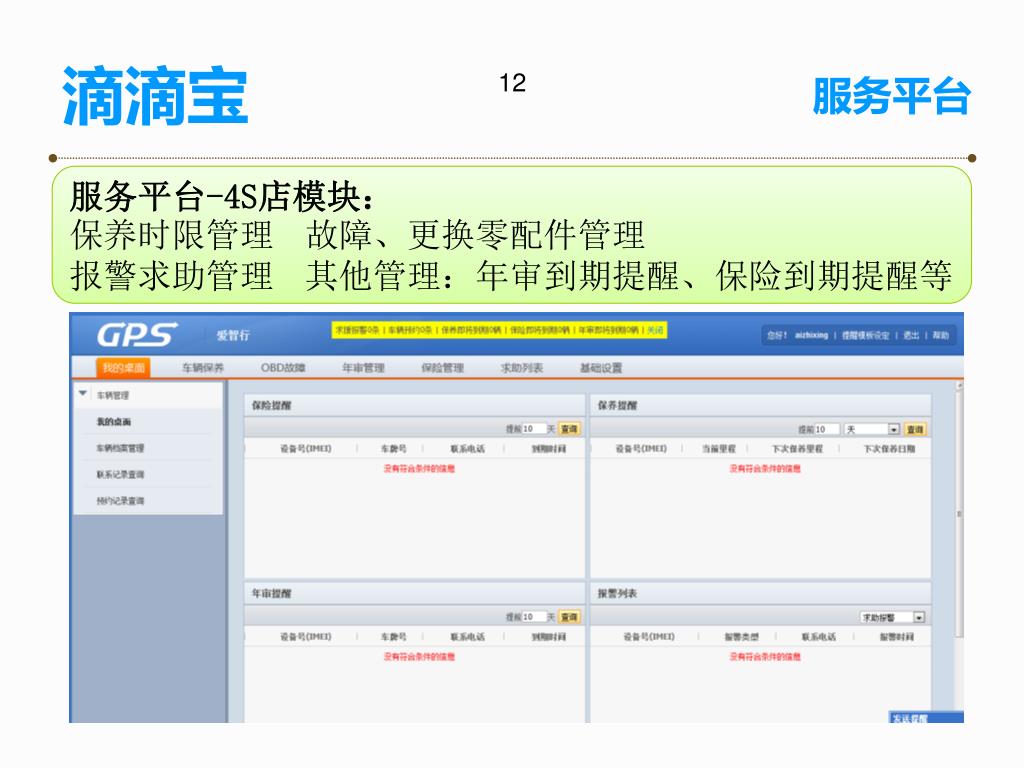Click 到期时间 column header in 年审提醒
Screen dimensions: 1024x768
coord(549,637)
